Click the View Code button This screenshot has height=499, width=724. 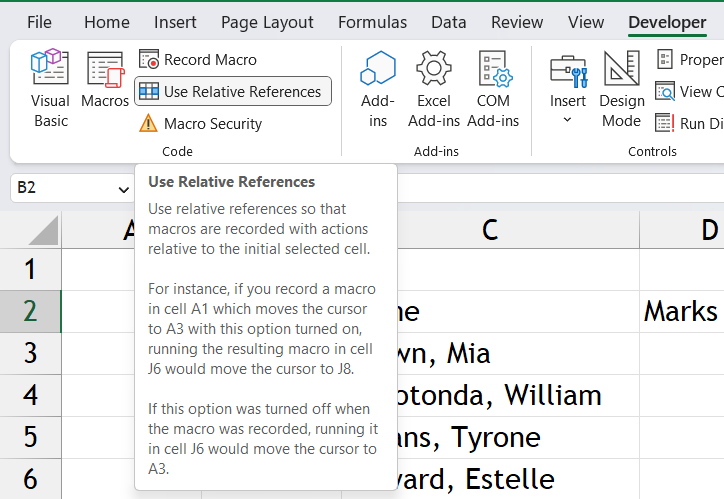point(689,91)
